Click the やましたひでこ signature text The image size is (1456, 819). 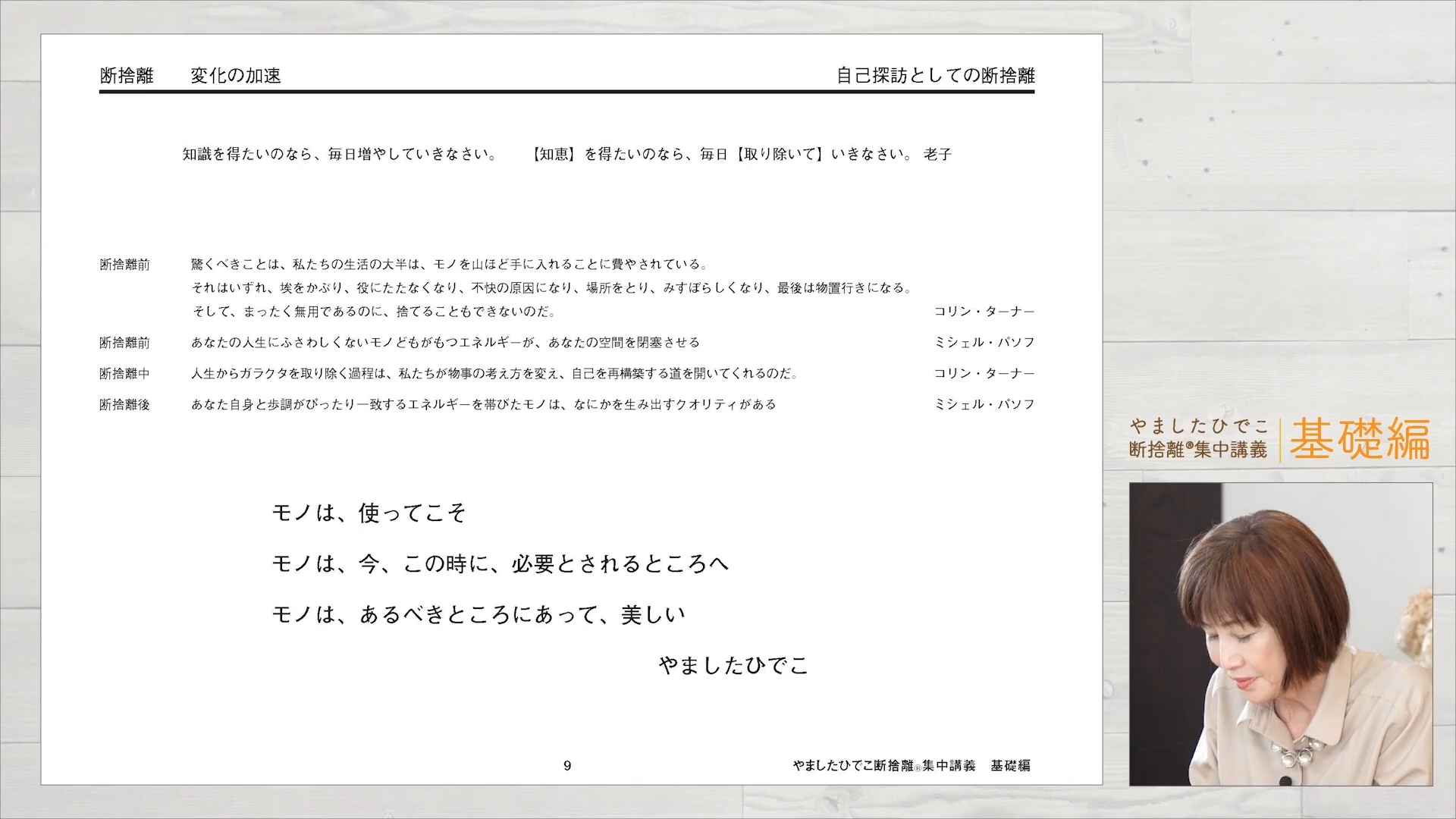(x=734, y=664)
